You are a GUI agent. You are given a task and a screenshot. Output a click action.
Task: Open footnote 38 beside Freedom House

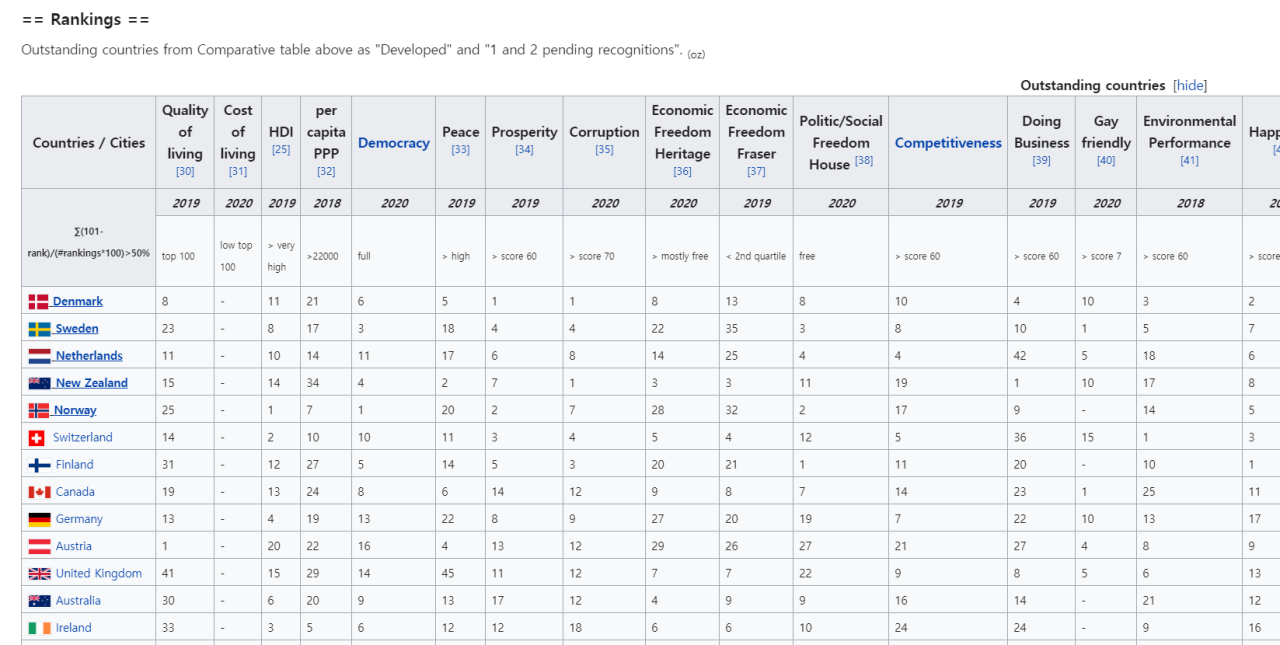pos(864,161)
